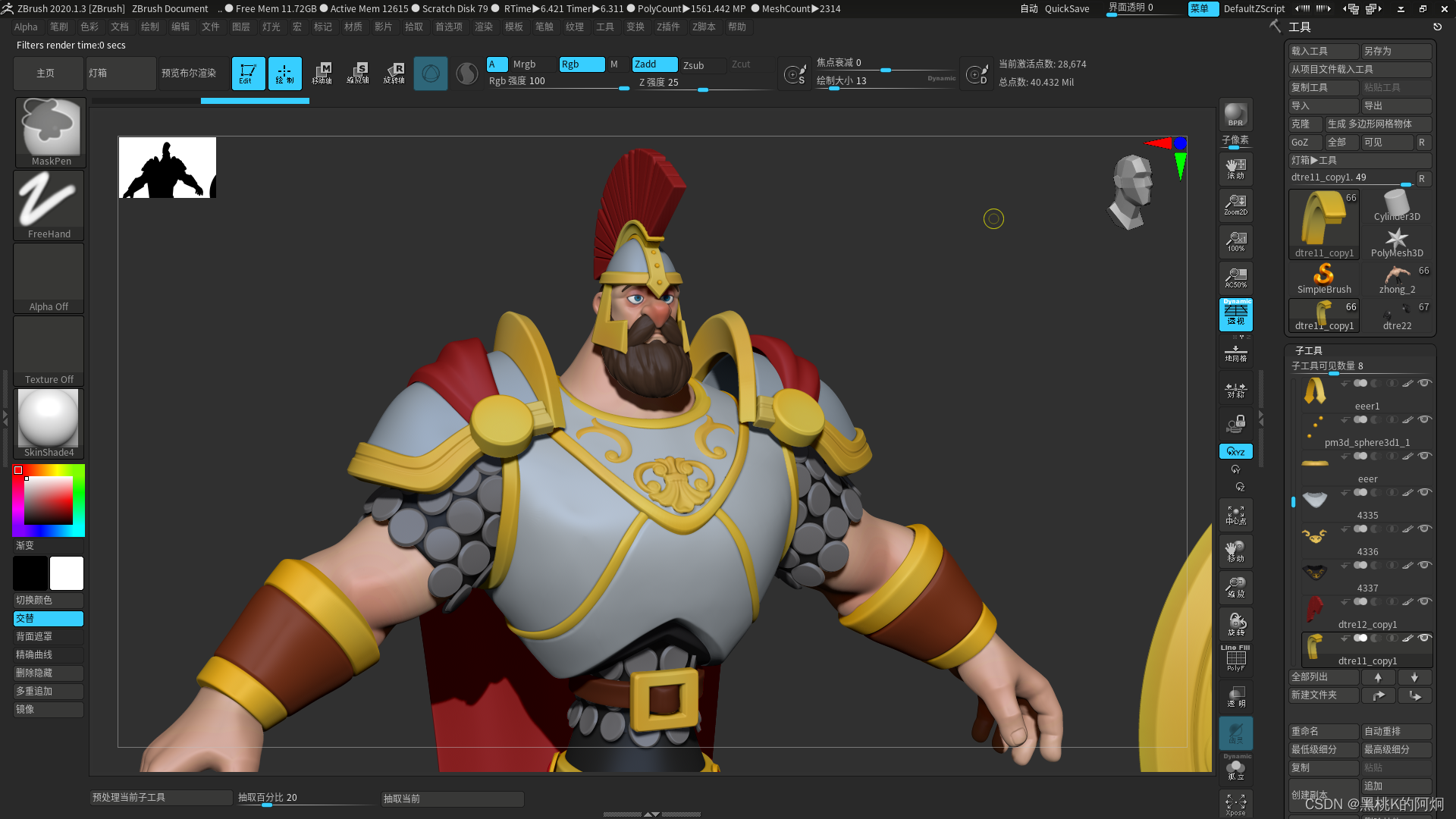This screenshot has width=1456, height=819.
Task: Click the QuickSave button
Action: tap(1066, 9)
